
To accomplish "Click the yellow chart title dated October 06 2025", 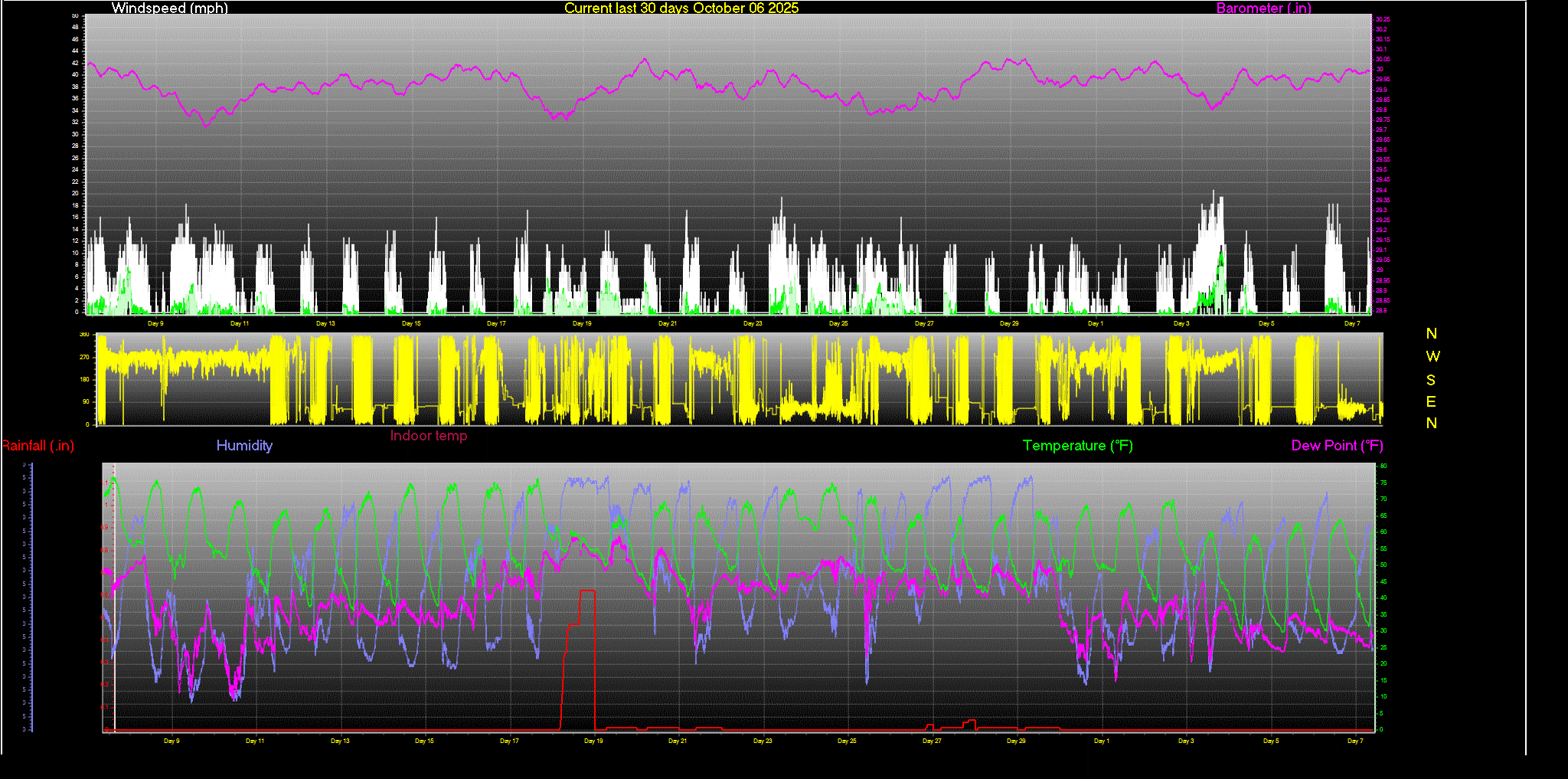I will point(681,8).
